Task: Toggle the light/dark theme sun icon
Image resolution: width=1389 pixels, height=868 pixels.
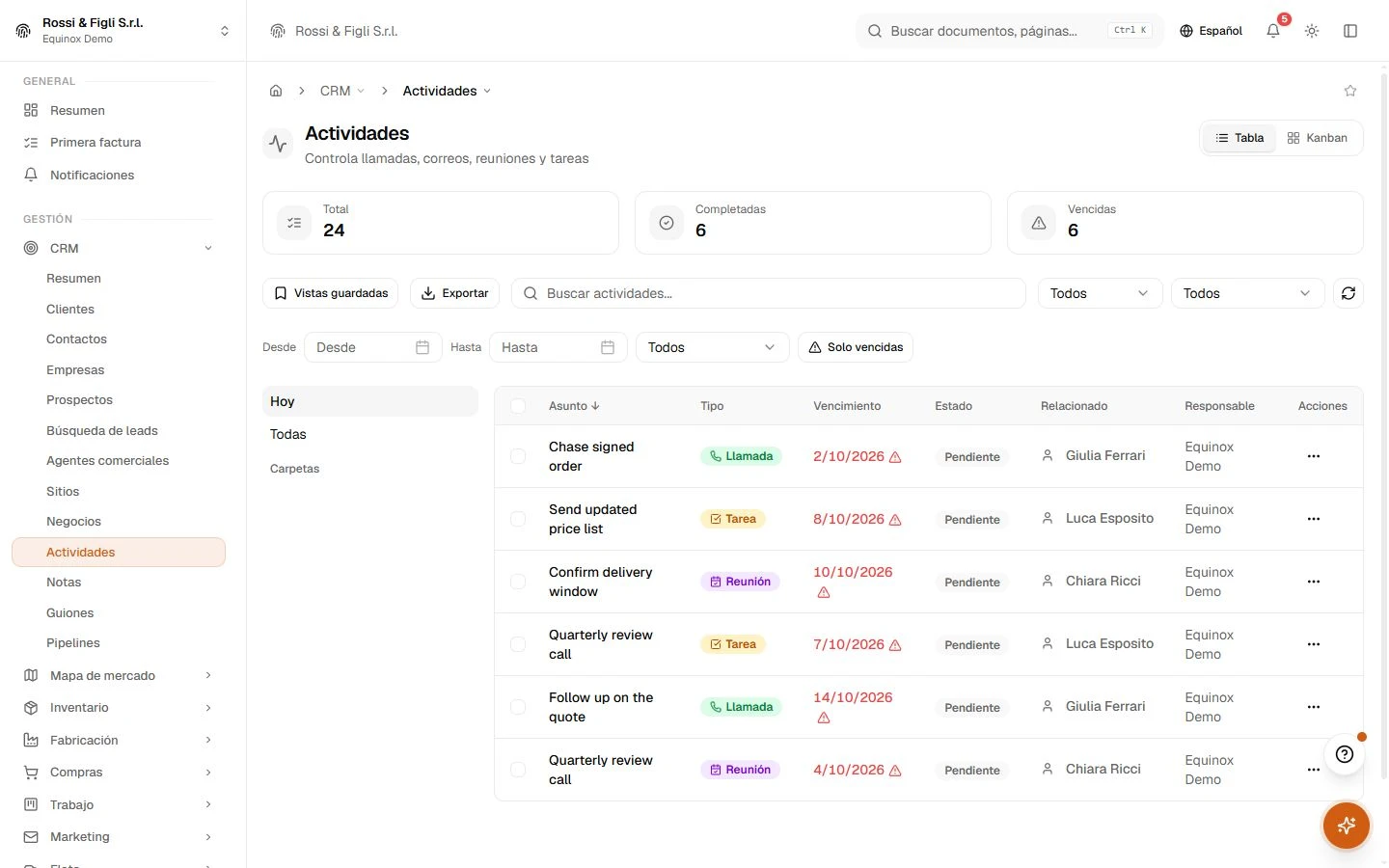Action: [x=1312, y=31]
